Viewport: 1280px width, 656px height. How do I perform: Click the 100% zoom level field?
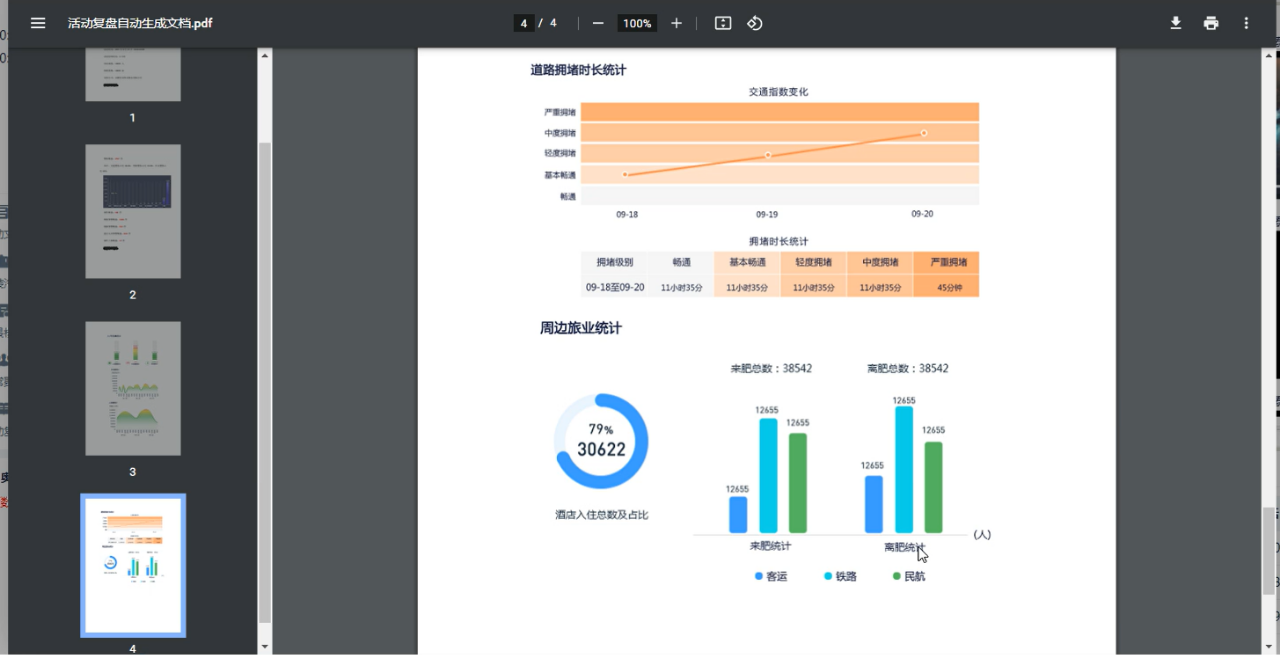(636, 23)
